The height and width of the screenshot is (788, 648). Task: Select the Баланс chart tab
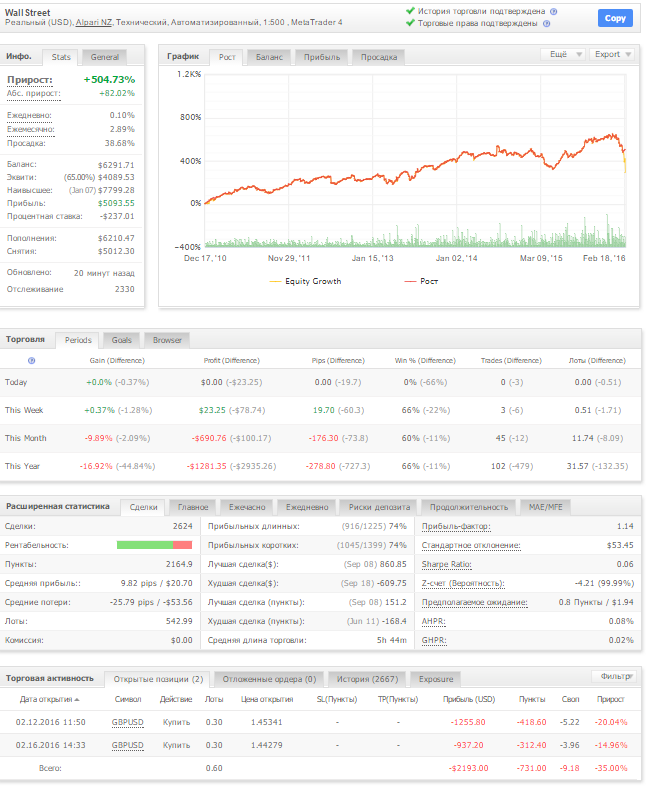[x=269, y=57]
